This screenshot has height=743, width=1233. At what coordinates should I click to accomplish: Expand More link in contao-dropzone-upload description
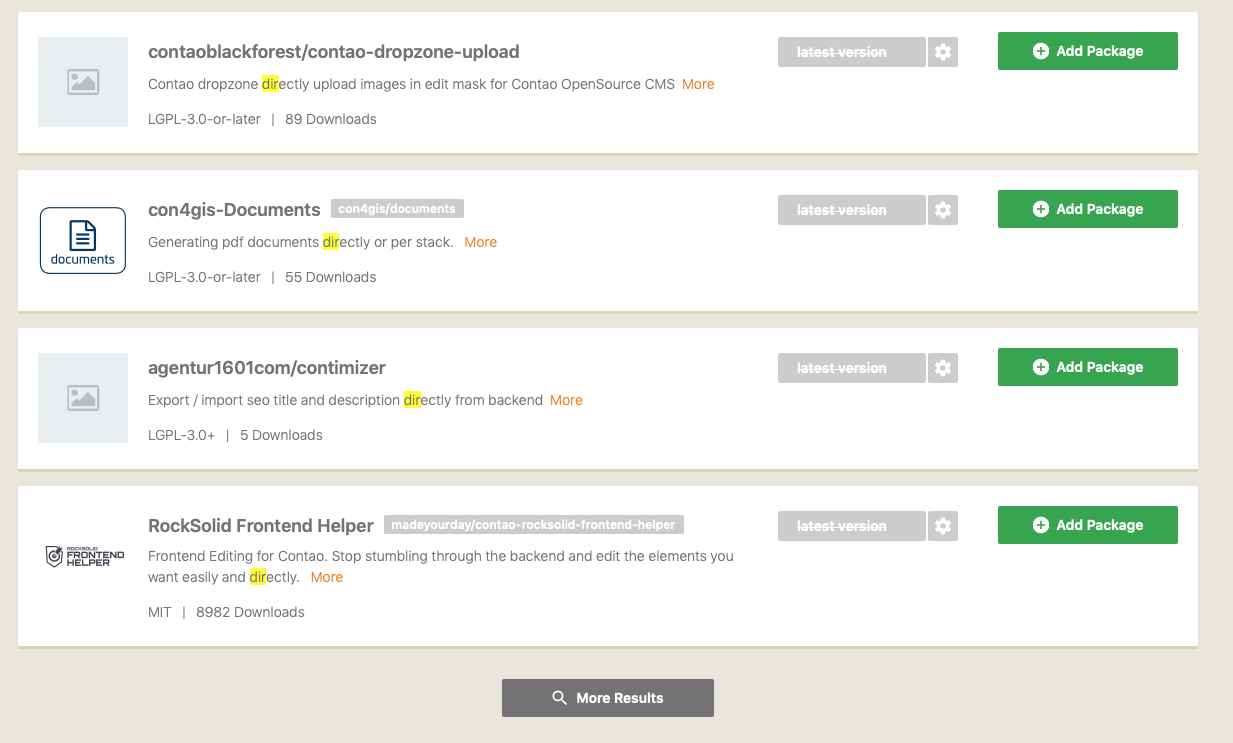(698, 84)
